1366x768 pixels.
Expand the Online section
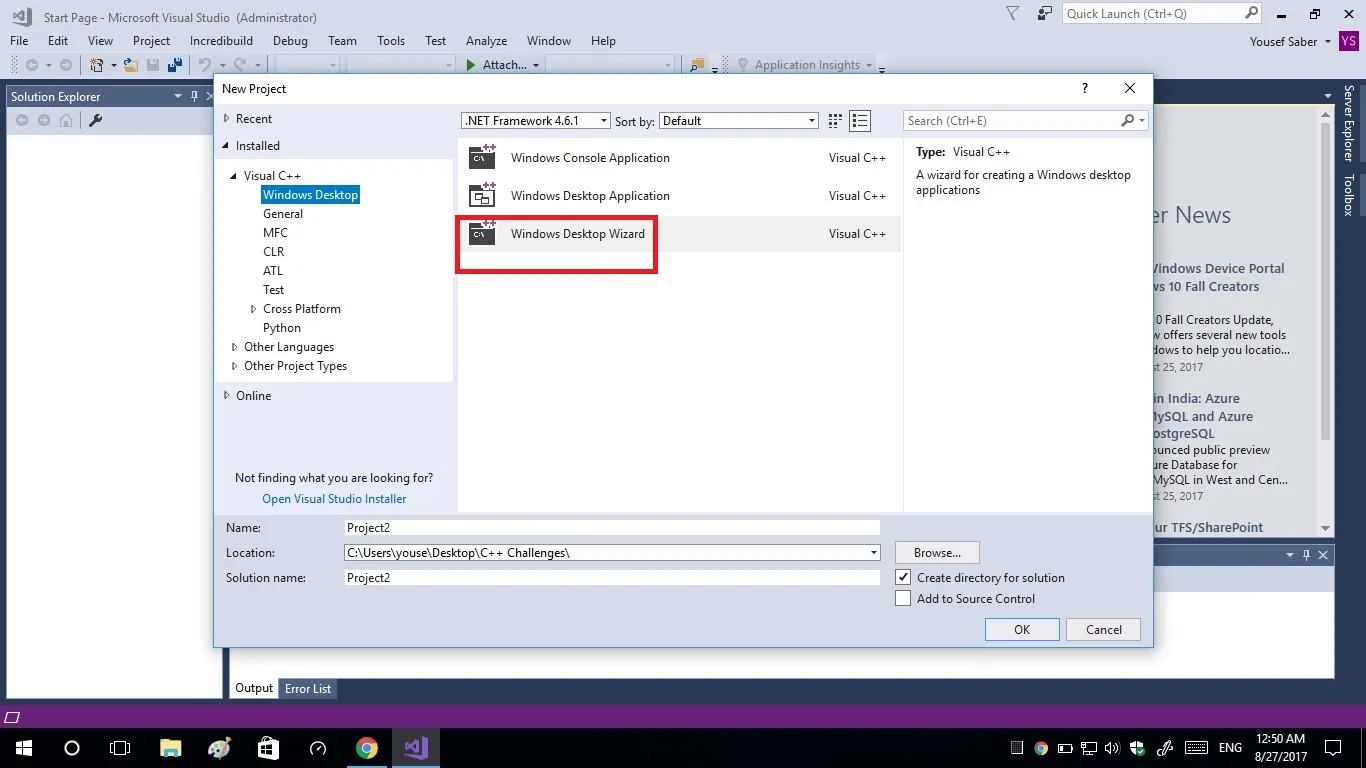(x=227, y=396)
